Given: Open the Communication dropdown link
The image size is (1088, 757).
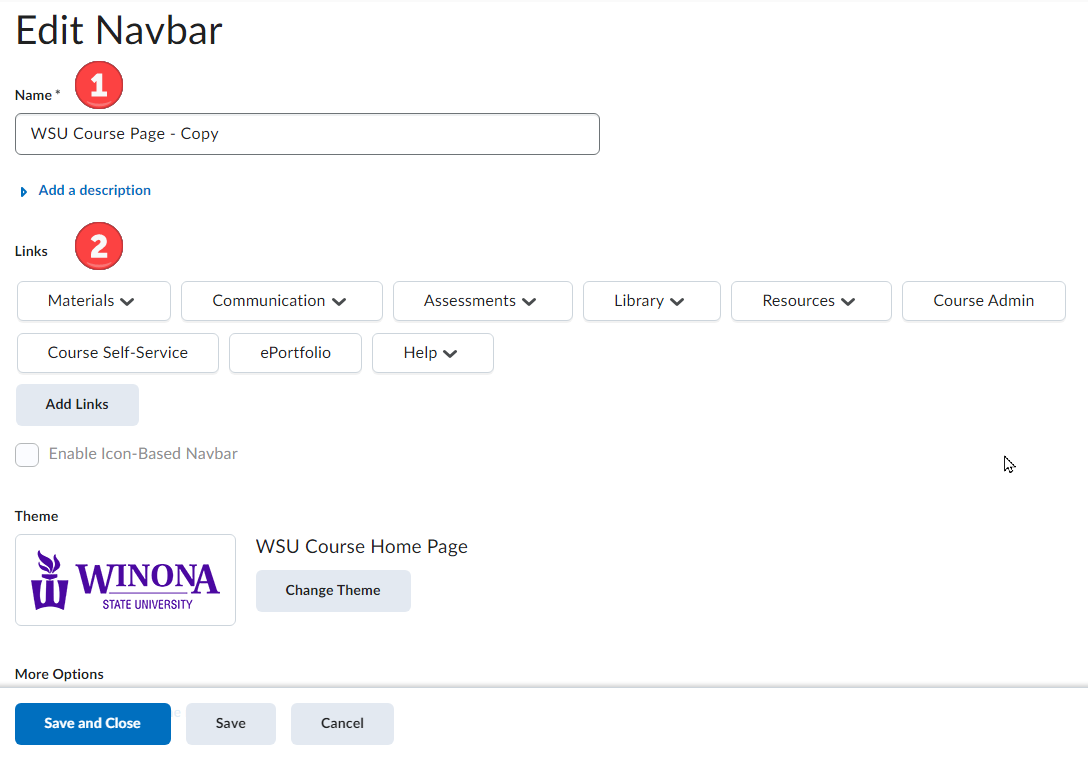Looking at the screenshot, I should 281,301.
